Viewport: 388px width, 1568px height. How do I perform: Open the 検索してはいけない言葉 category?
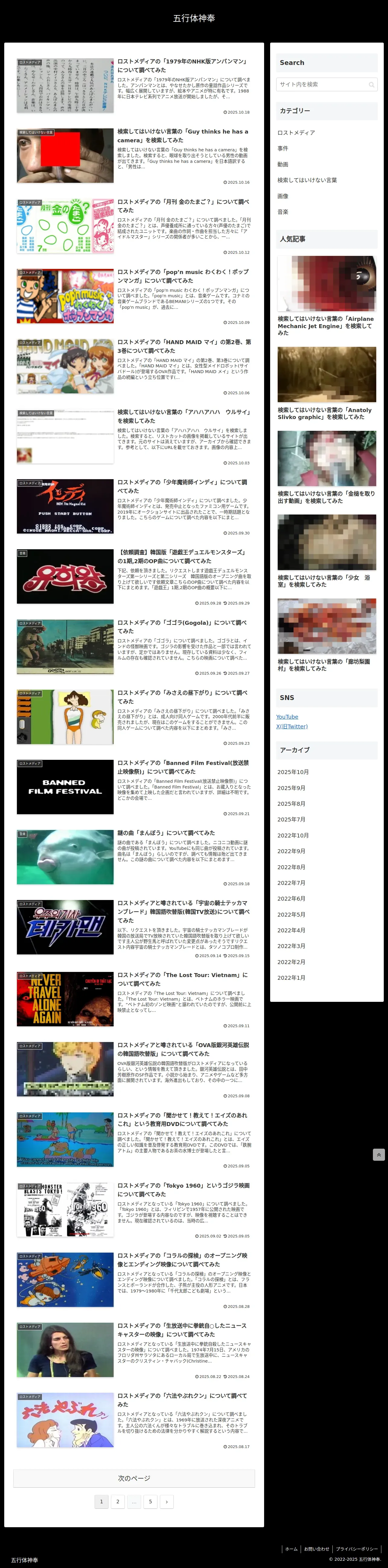pyautogui.click(x=307, y=180)
